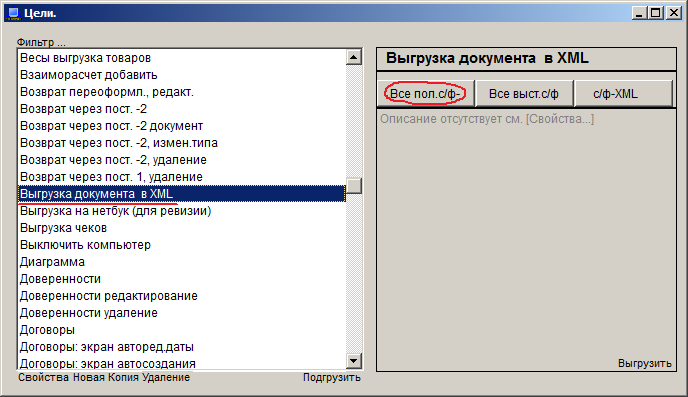Open the Фильтр ... label
This screenshot has width=688, height=397.
click(x=41, y=43)
